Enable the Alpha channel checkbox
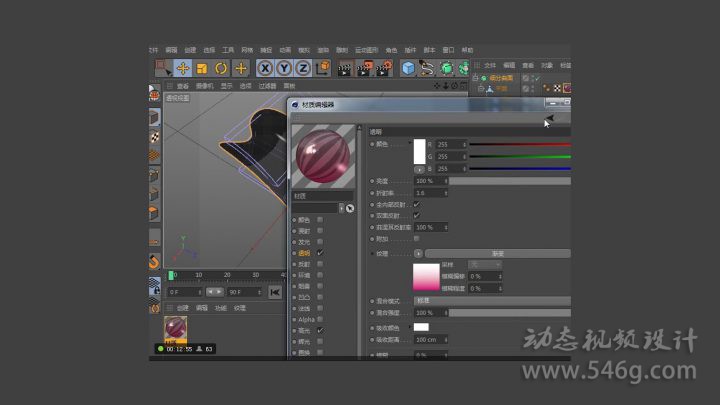The image size is (720, 405). [x=320, y=319]
